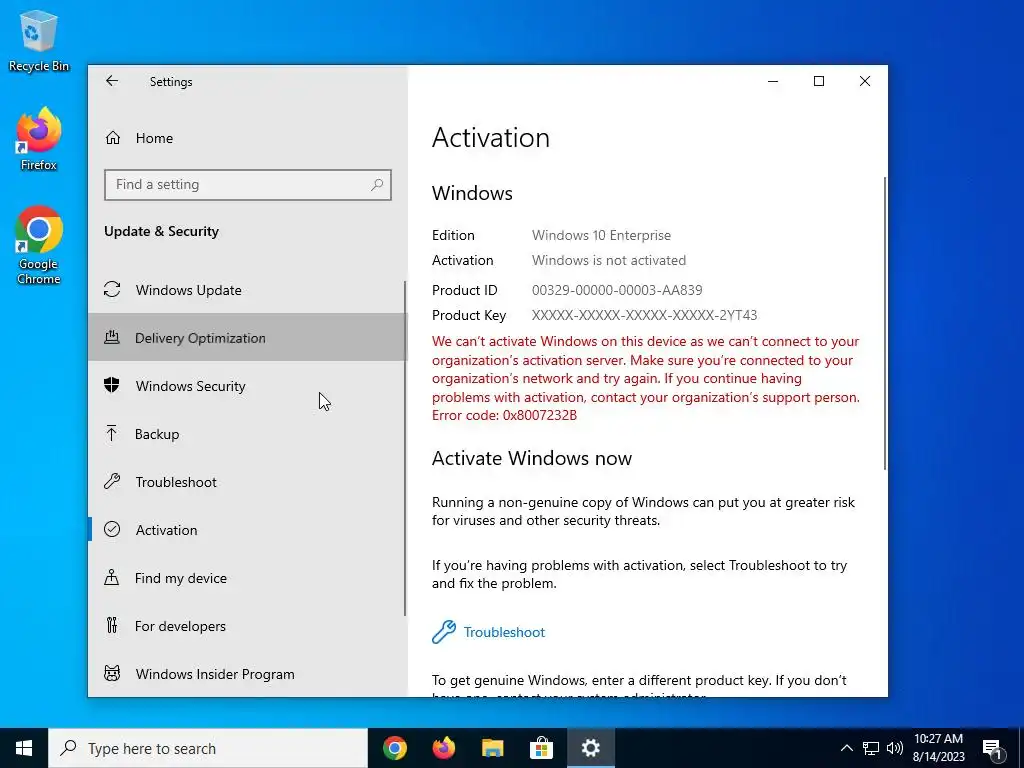Click the back arrow in Settings

[x=112, y=81]
